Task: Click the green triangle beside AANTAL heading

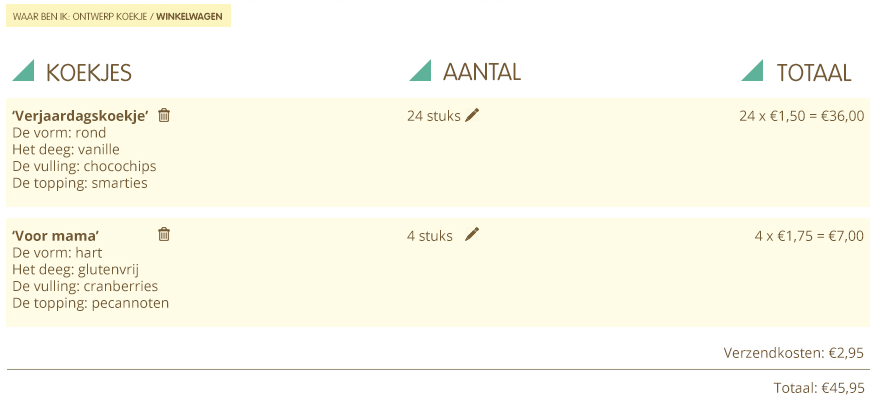Action: pyautogui.click(x=420, y=71)
